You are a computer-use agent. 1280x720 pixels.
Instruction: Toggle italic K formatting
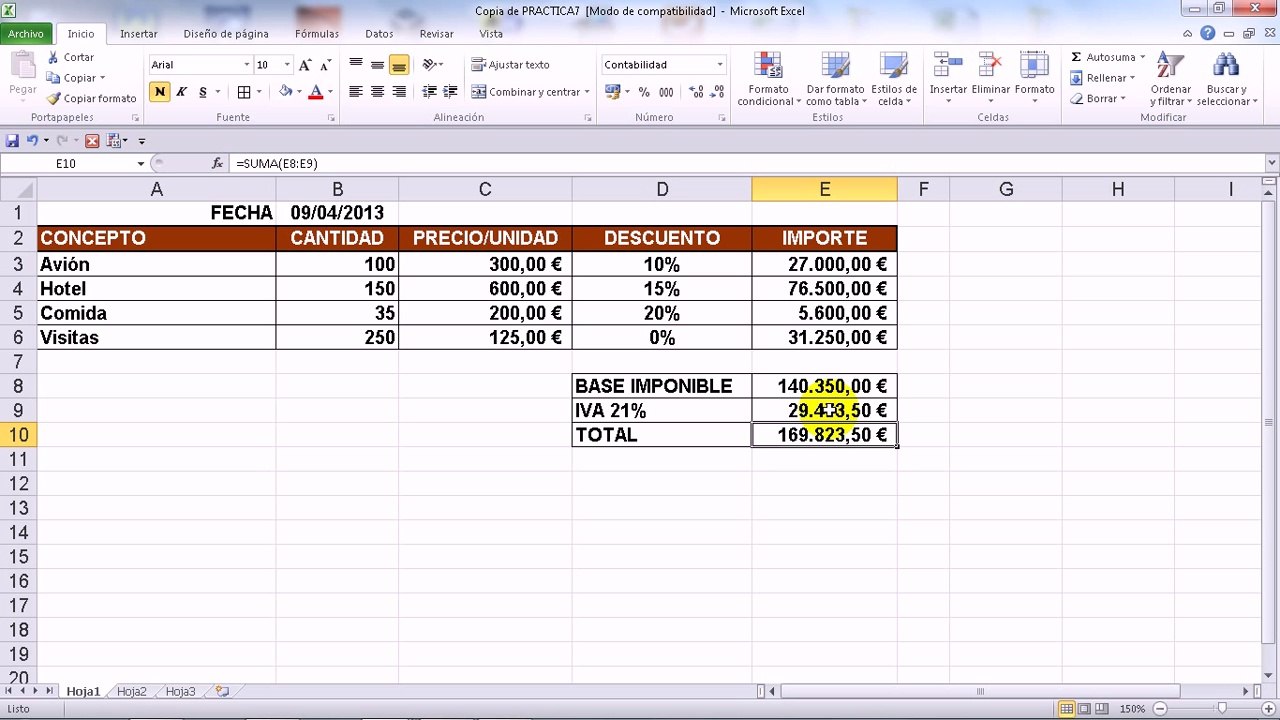coord(181,92)
